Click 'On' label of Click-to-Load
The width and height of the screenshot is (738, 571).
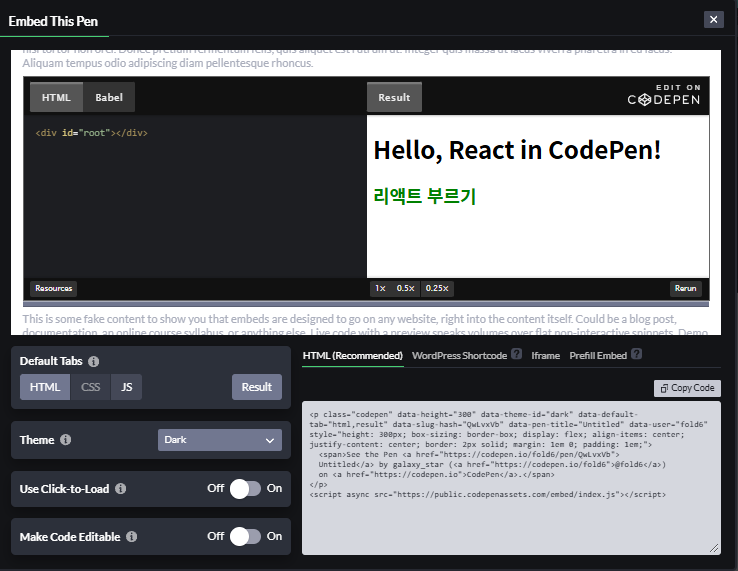[274, 488]
